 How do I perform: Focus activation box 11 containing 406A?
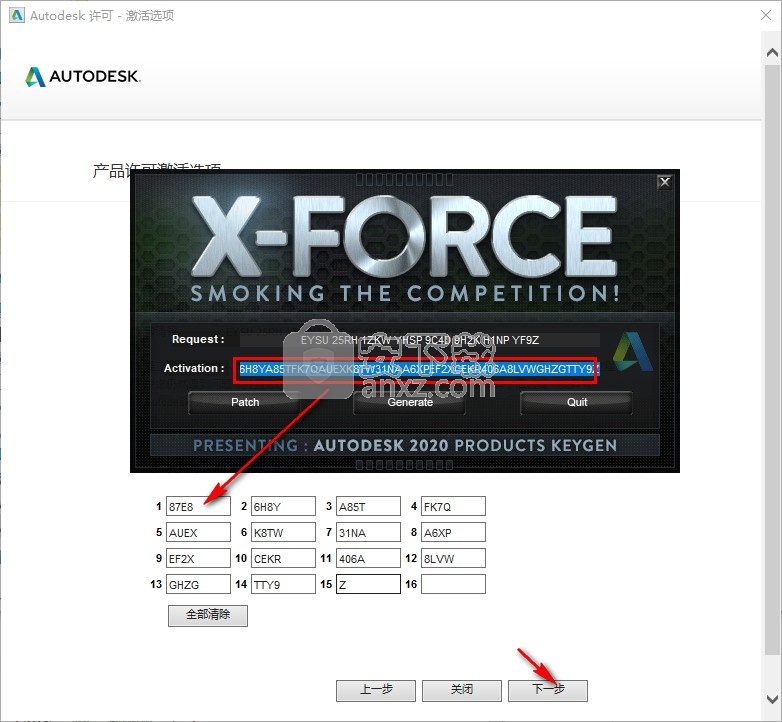point(368,558)
